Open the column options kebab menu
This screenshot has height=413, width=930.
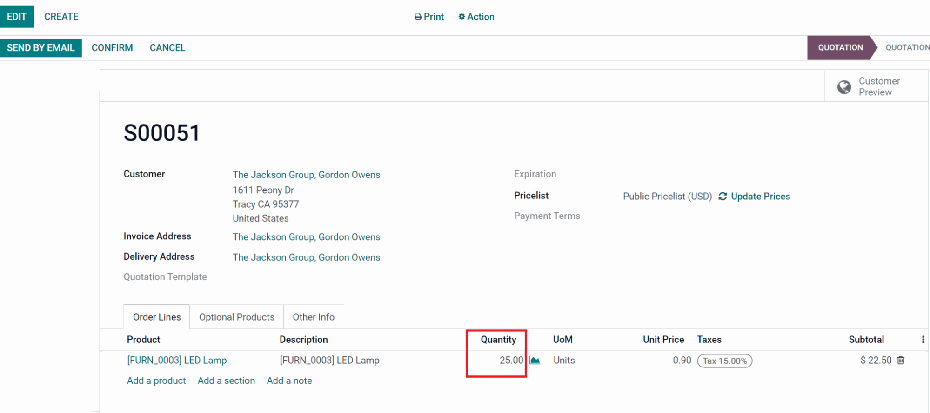point(922,339)
